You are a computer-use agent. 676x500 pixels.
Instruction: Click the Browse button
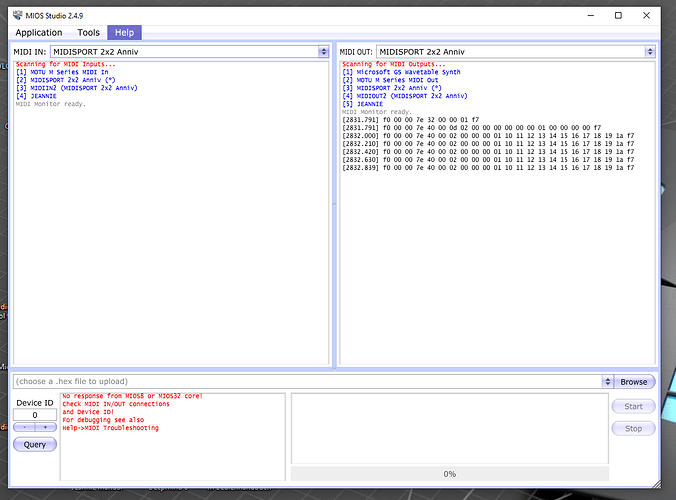(633, 382)
